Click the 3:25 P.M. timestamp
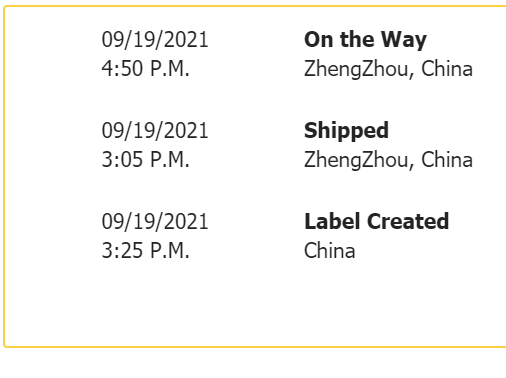The image size is (506, 378). click(145, 250)
